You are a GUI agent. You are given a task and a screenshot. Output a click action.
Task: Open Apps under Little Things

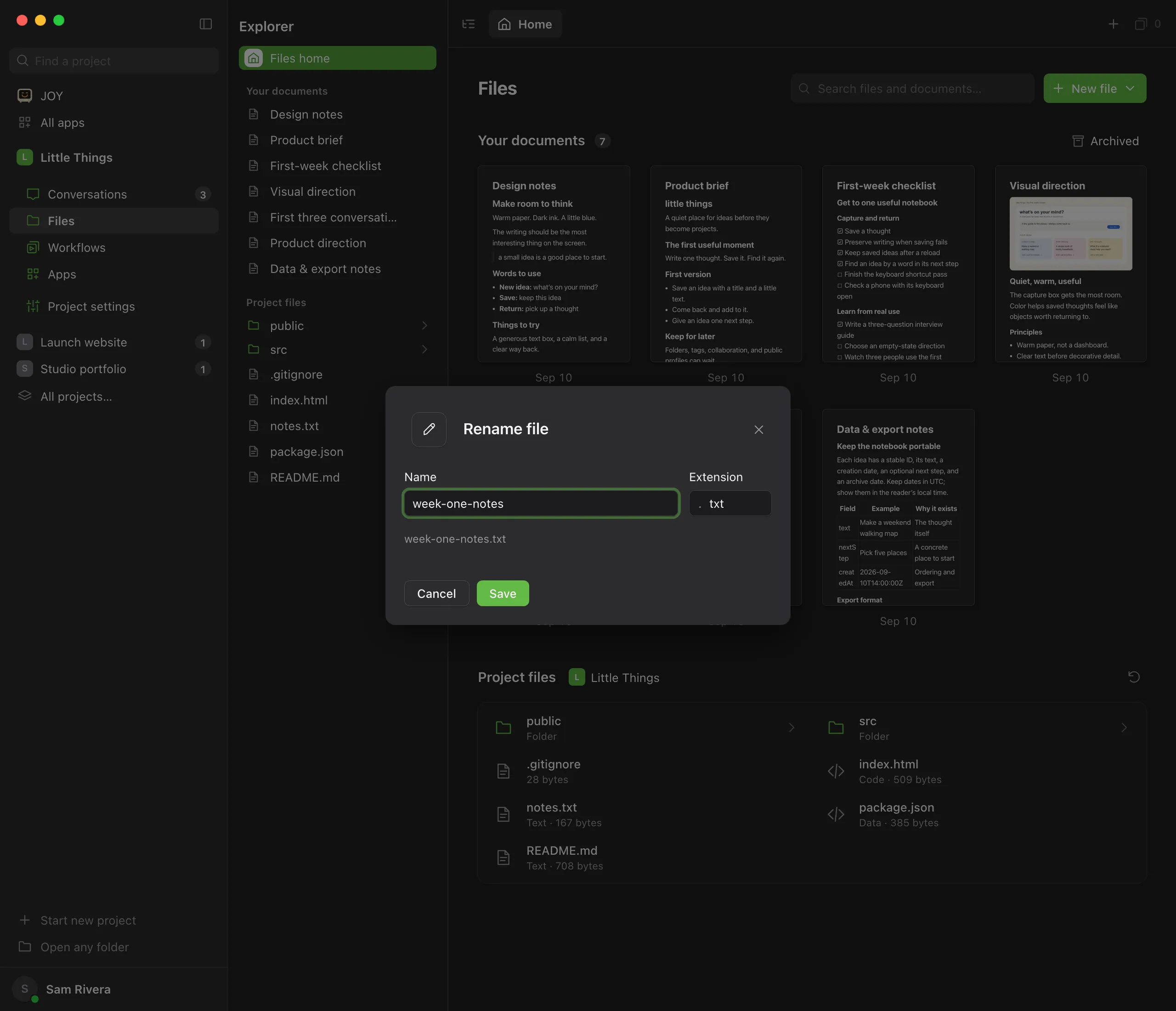(113, 274)
